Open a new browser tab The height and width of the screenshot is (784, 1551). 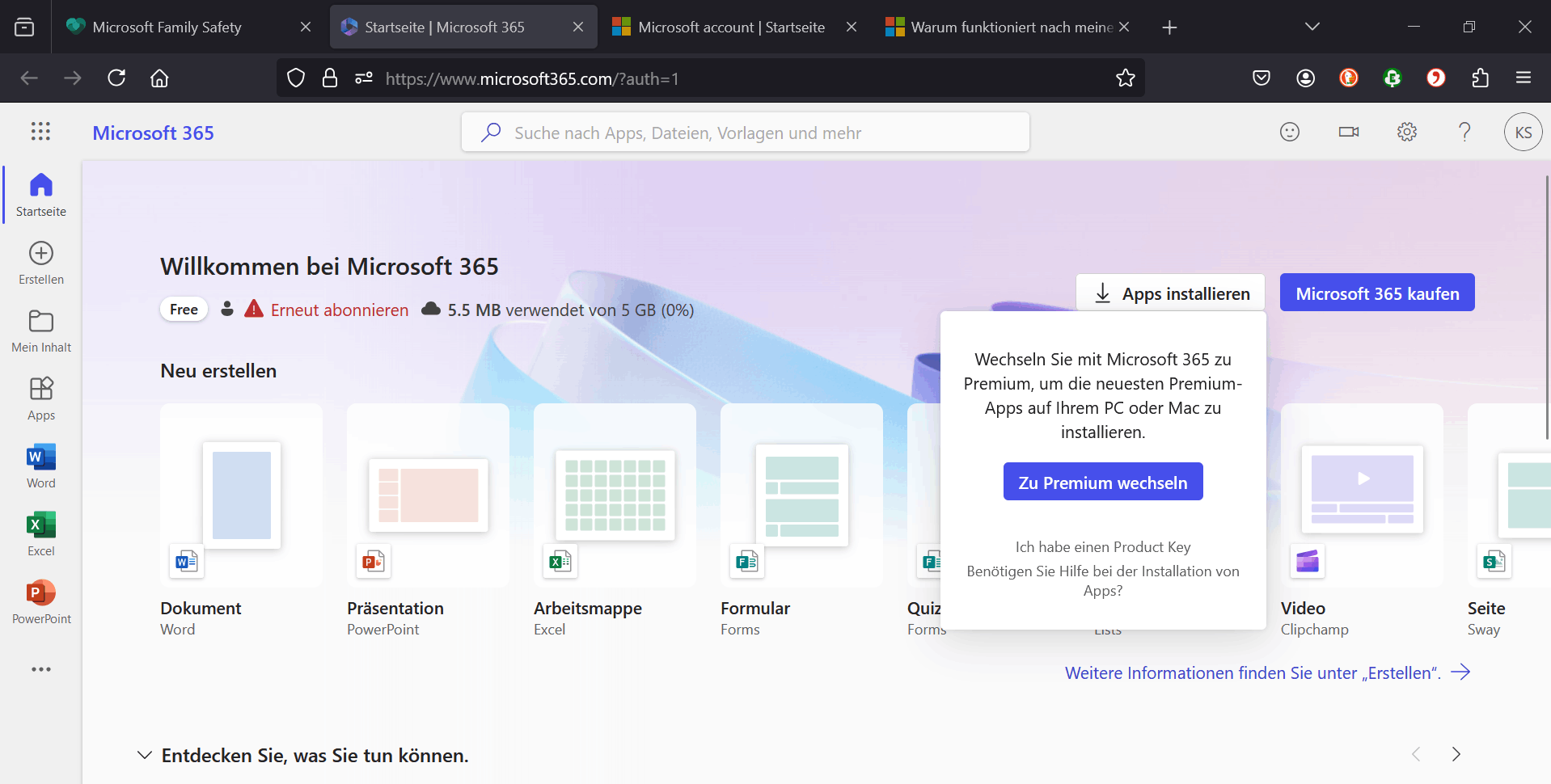(1169, 27)
